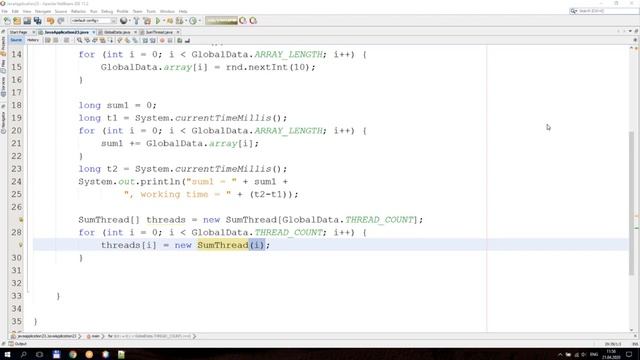This screenshot has width=640, height=360.
Task: Click the first garbage-collection icon beside the memory bar
Action: pyautogui.click(x=243, y=20)
